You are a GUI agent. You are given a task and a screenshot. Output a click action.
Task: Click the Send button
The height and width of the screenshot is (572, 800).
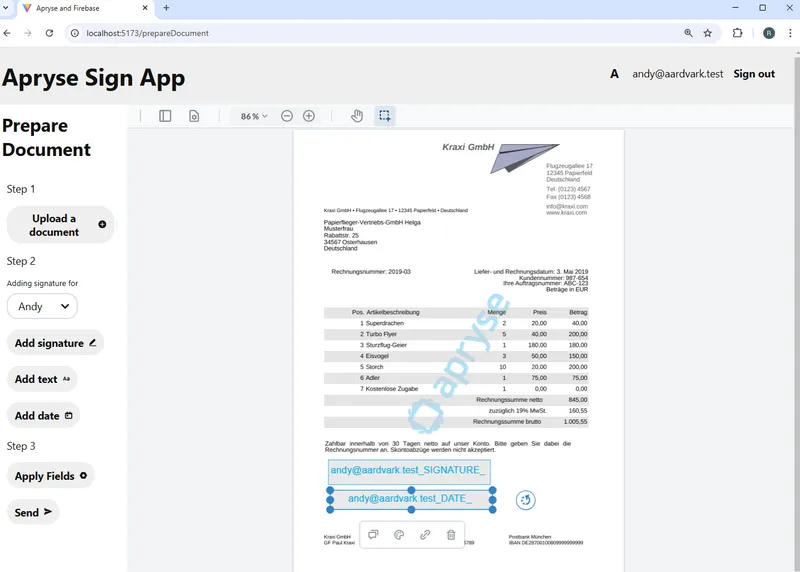(x=33, y=512)
